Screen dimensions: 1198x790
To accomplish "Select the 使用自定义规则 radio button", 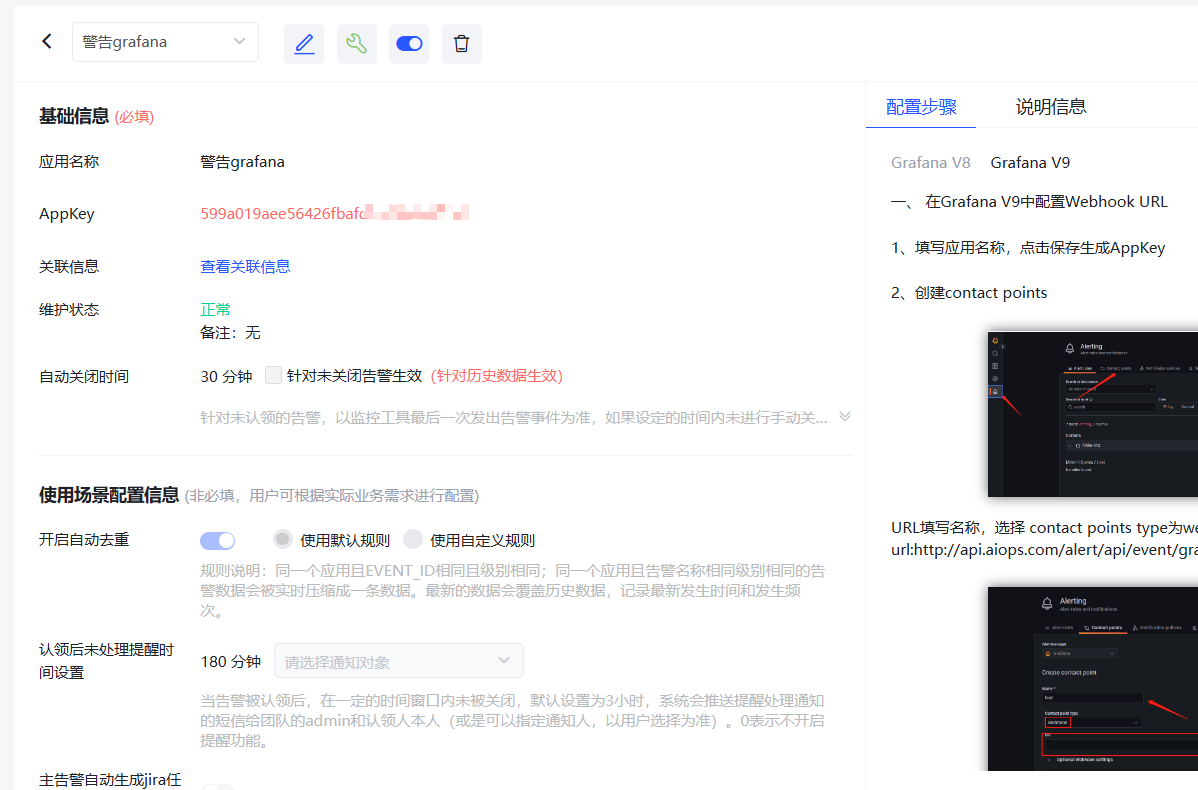I will 413,540.
